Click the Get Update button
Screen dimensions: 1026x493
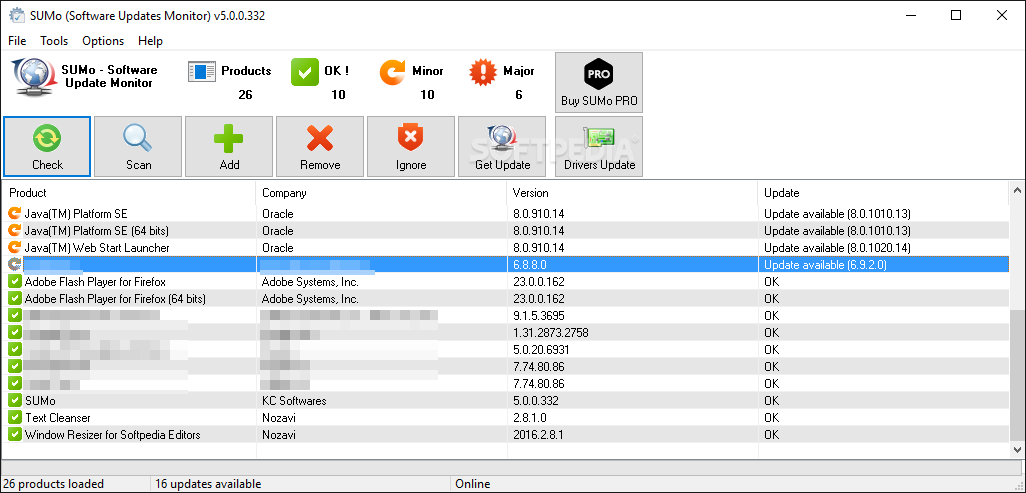tap(502, 147)
